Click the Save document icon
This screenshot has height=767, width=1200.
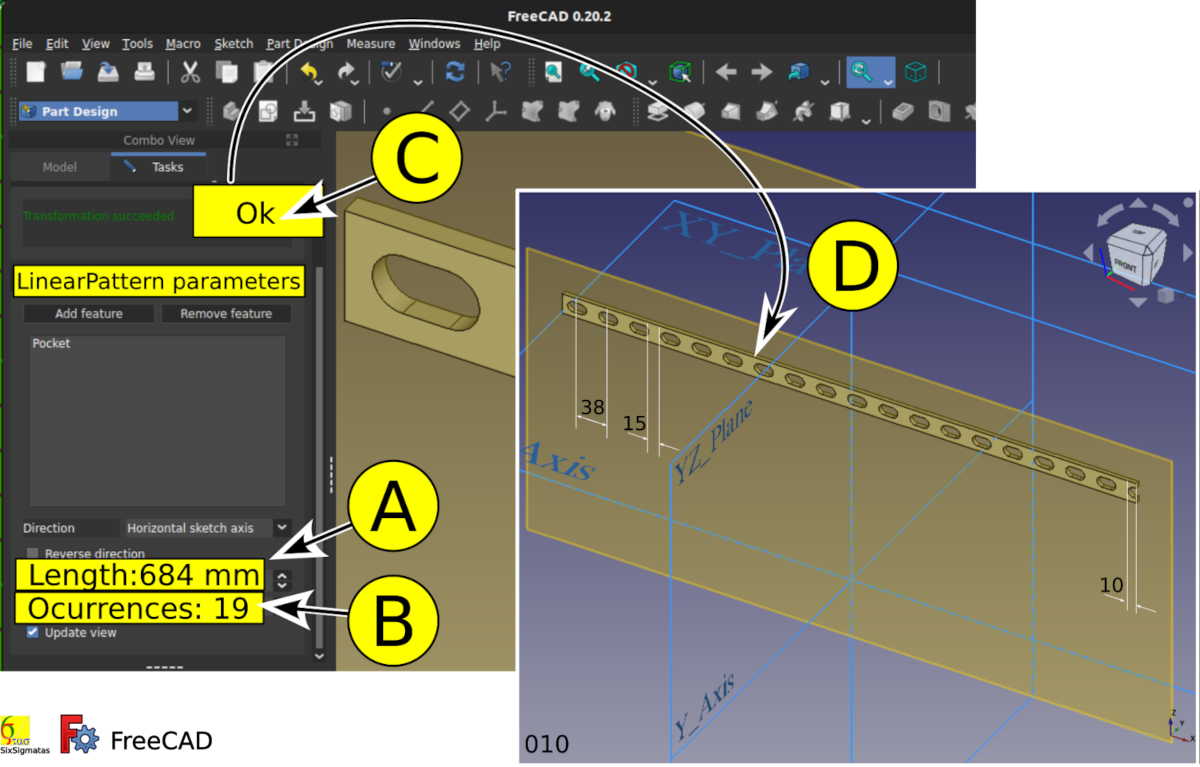108,72
